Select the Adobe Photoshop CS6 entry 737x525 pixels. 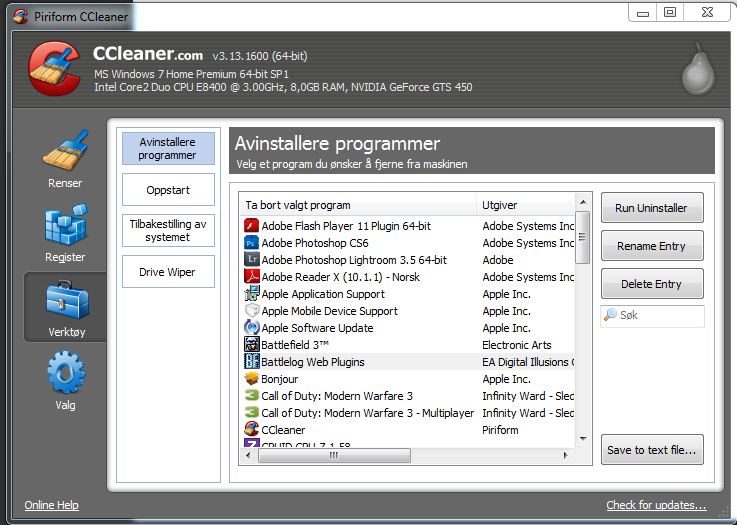pyautogui.click(x=315, y=243)
